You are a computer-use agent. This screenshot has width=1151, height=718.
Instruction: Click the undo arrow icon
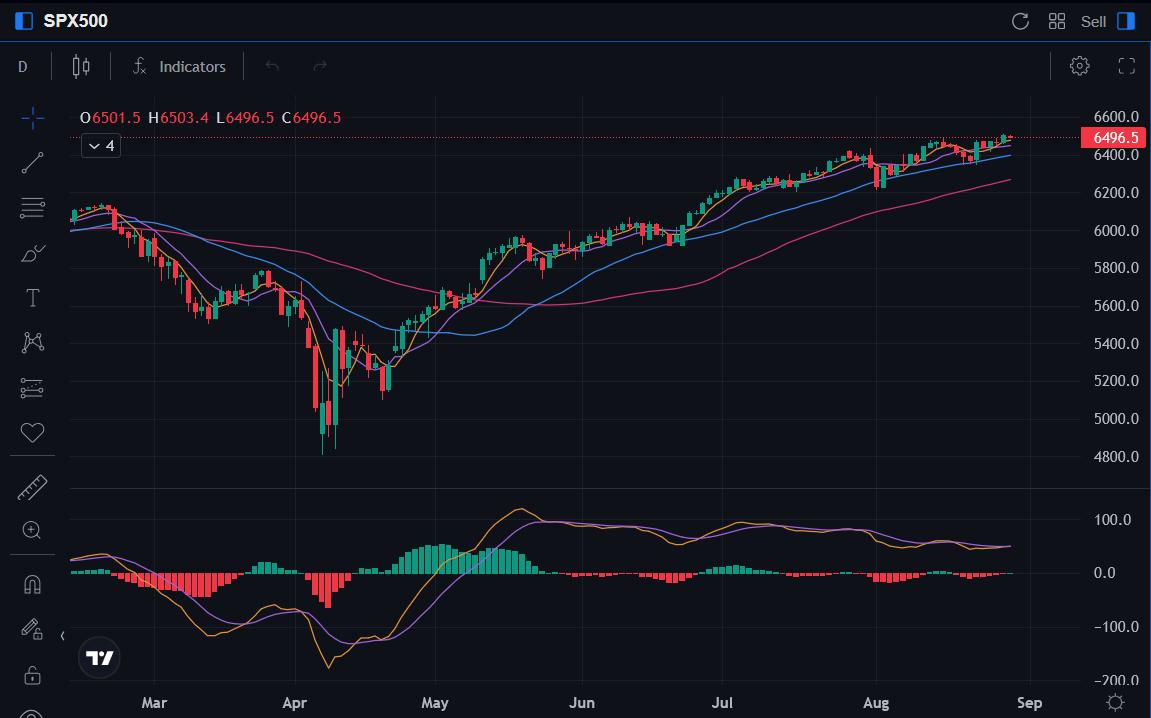tap(271, 66)
